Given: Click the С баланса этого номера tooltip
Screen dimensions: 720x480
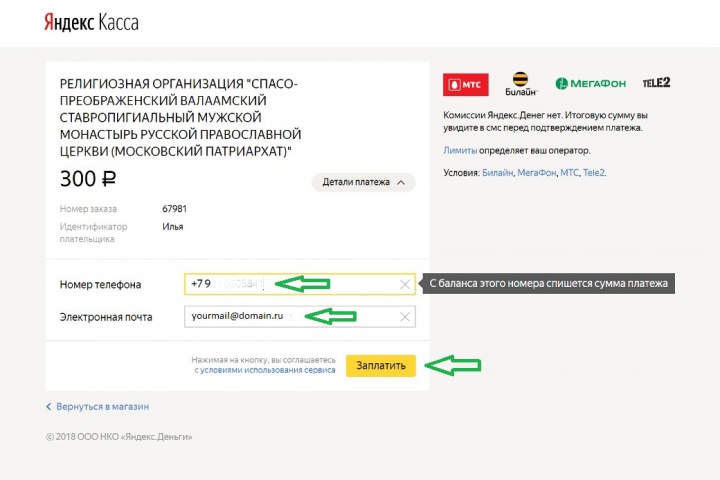Looking at the screenshot, I should [x=548, y=283].
